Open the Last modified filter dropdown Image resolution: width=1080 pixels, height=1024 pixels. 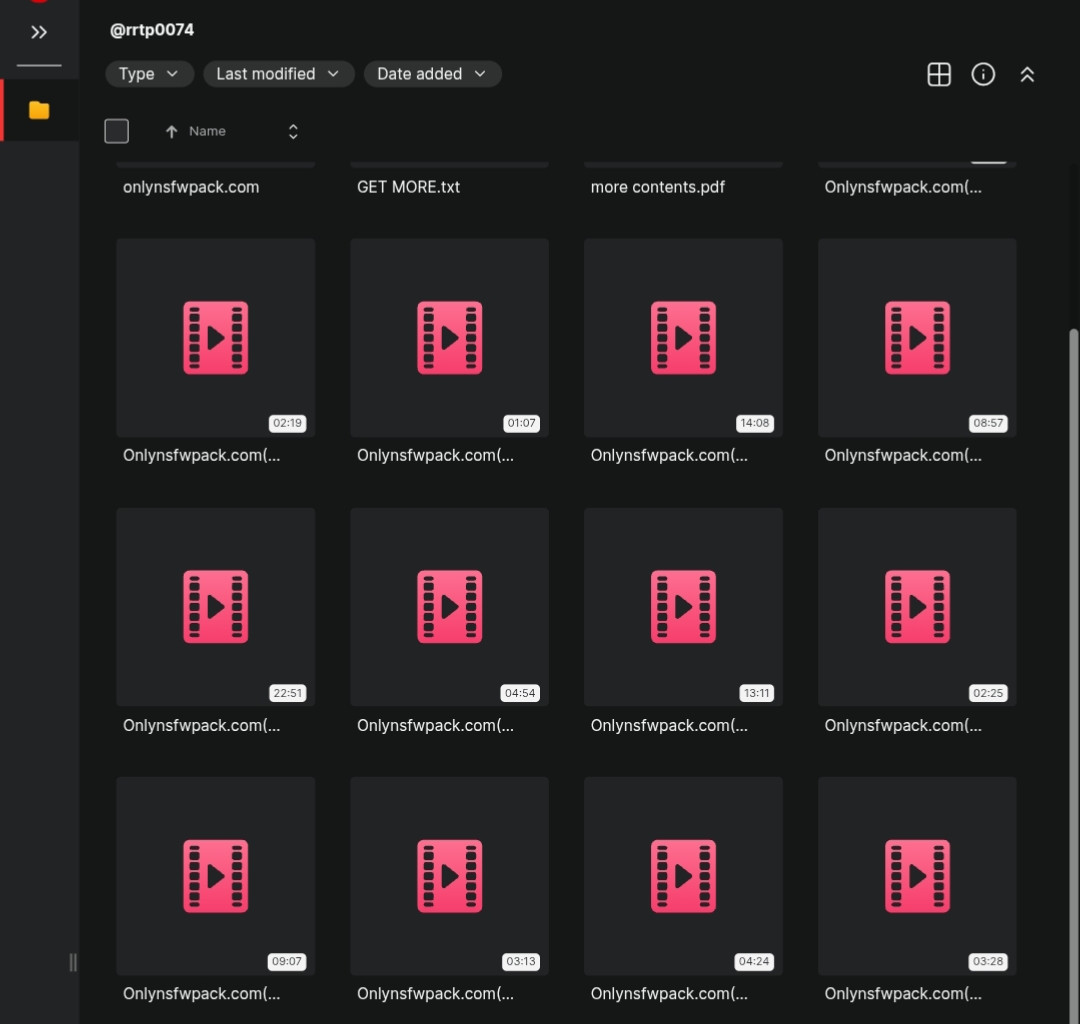(278, 74)
